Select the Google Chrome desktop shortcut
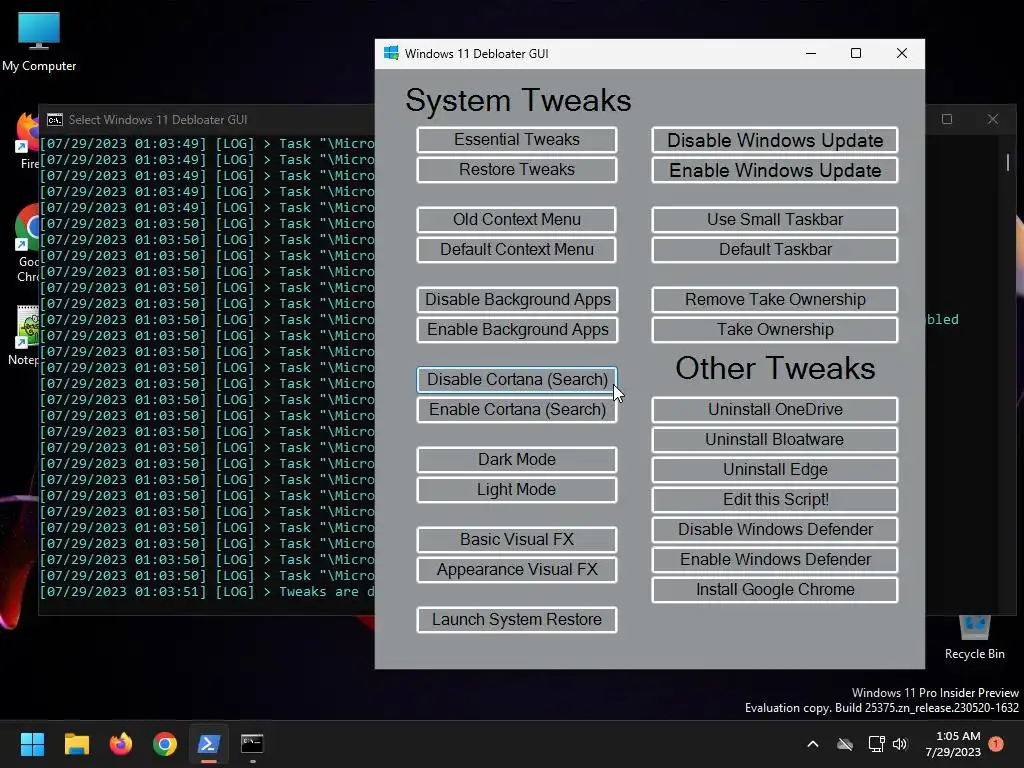Viewport: 1024px width, 768px height. (27, 243)
